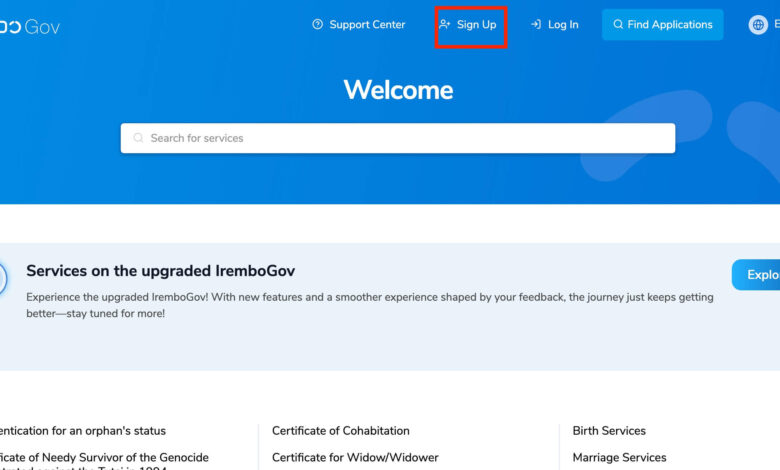
Task: Open Certificate of Needy Survivor of Genocide
Action: coord(104,462)
